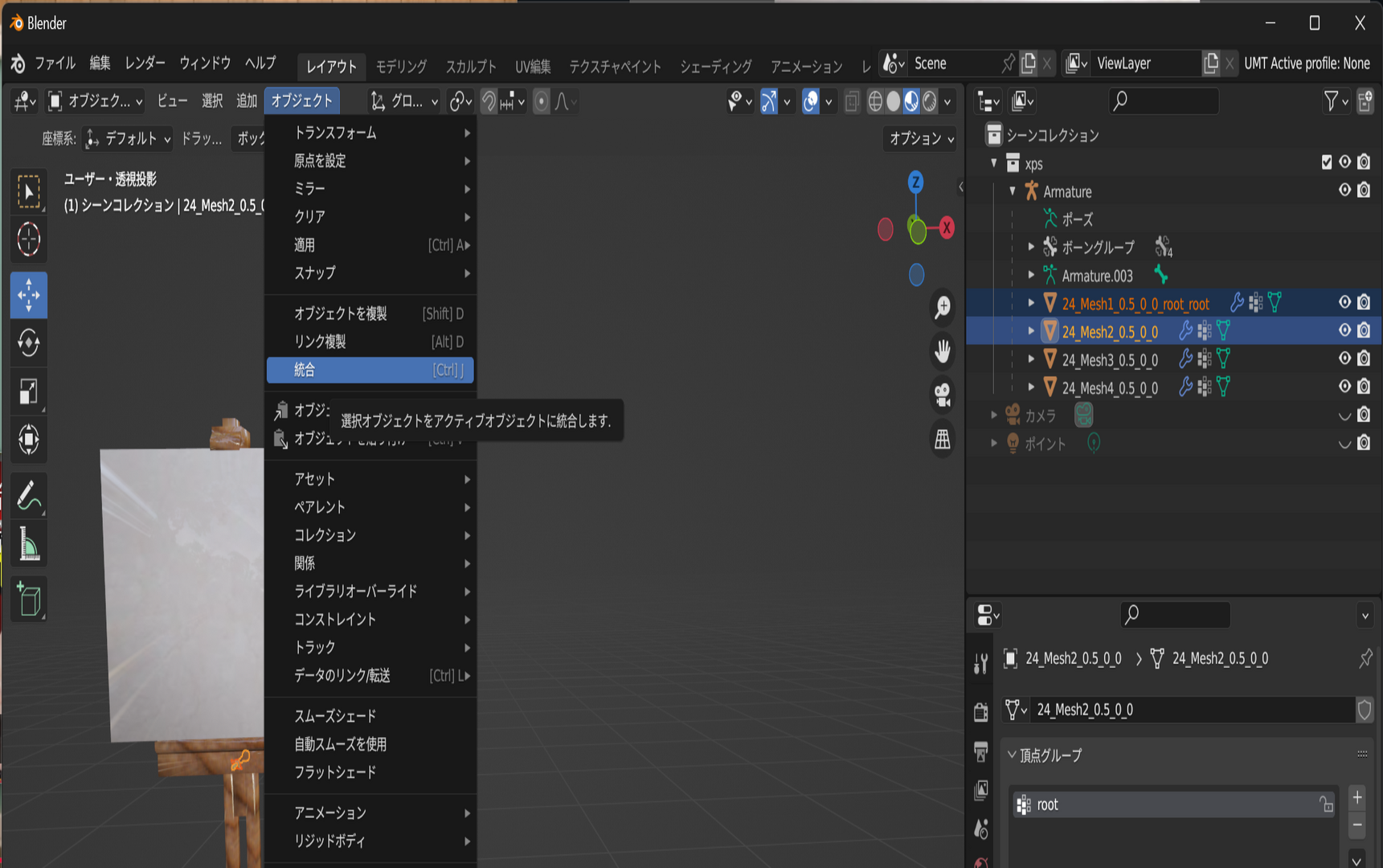This screenshot has height=868, width=1383.
Task: Switch to the モデリング workspace tab
Action: point(401,67)
